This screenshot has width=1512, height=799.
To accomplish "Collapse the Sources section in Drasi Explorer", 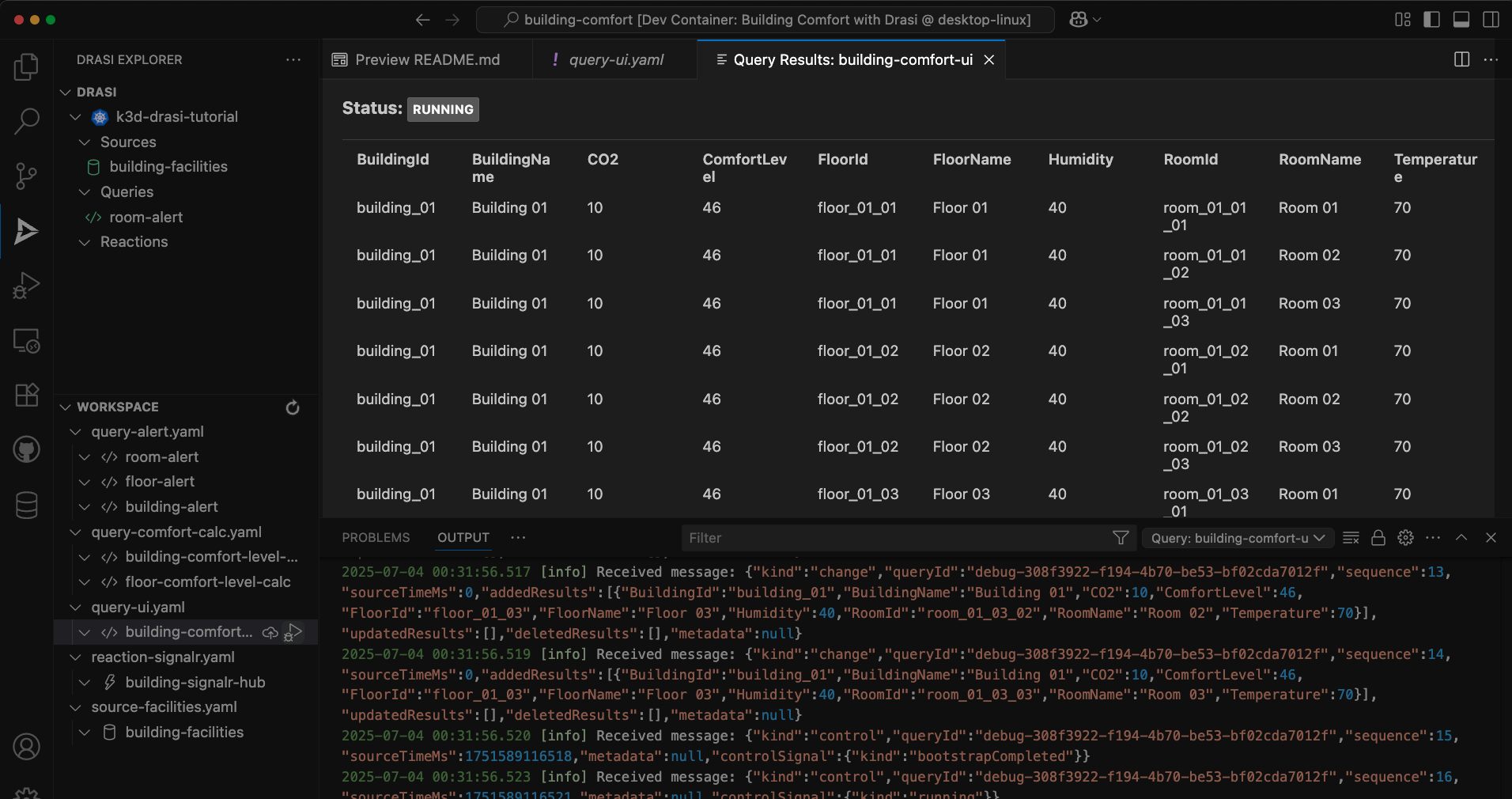I will click(x=85, y=142).
